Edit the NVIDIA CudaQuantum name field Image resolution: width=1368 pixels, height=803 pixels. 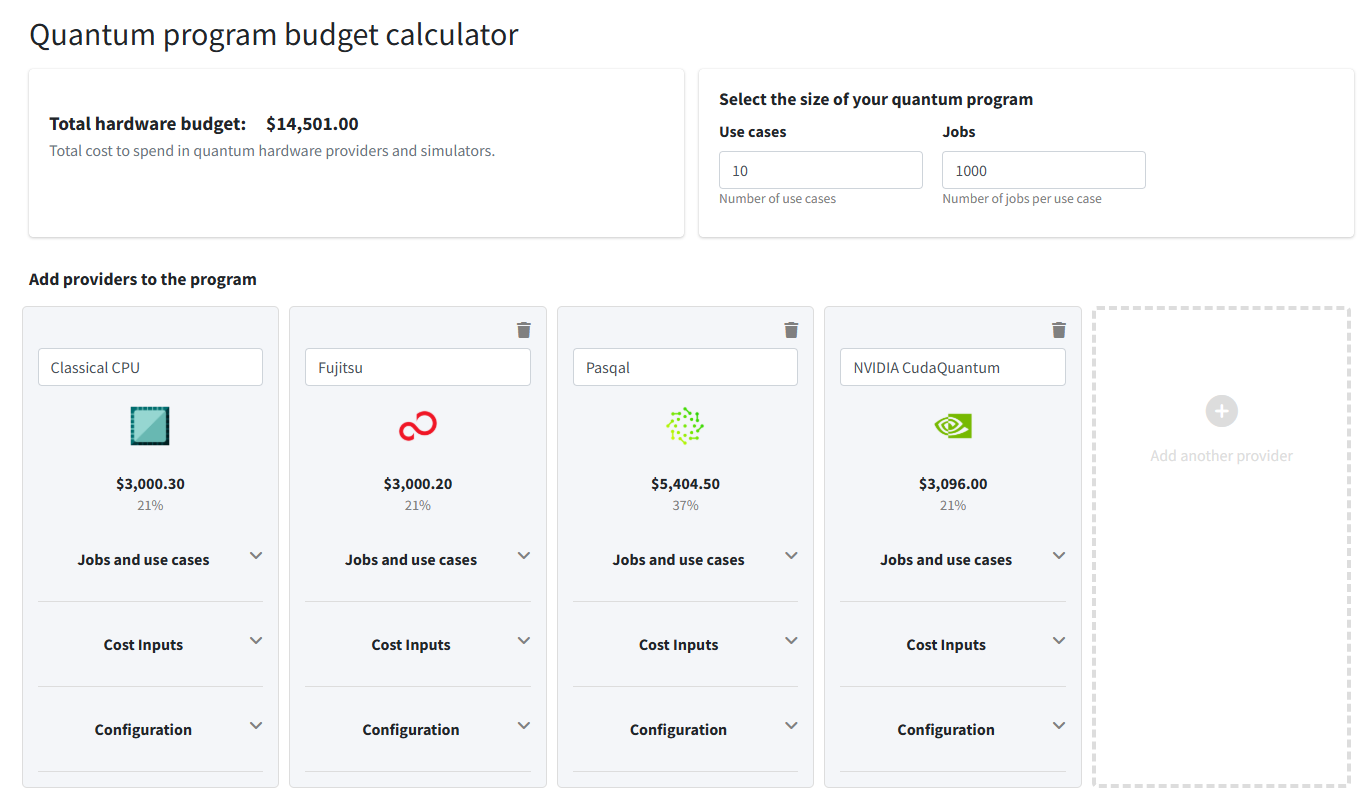tap(952, 368)
